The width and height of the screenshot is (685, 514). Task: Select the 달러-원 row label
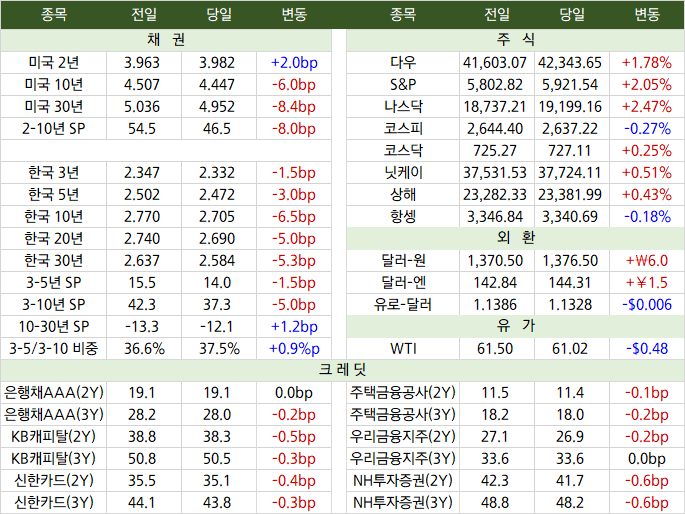[x=403, y=261]
